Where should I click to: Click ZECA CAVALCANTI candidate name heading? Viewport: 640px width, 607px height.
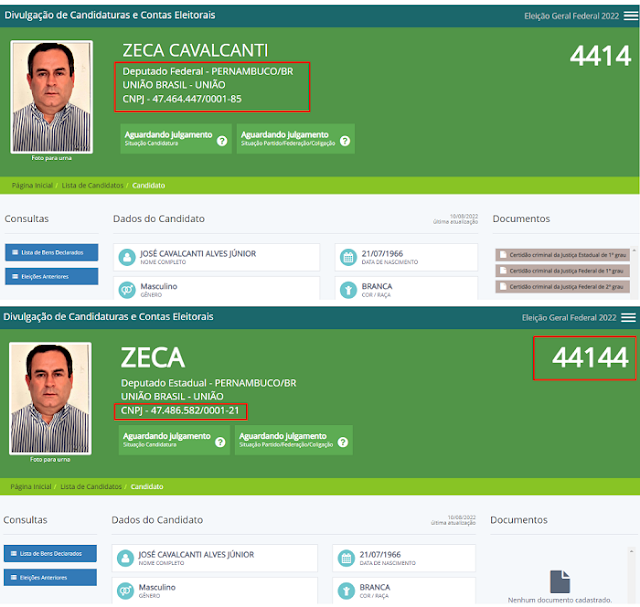tap(195, 51)
